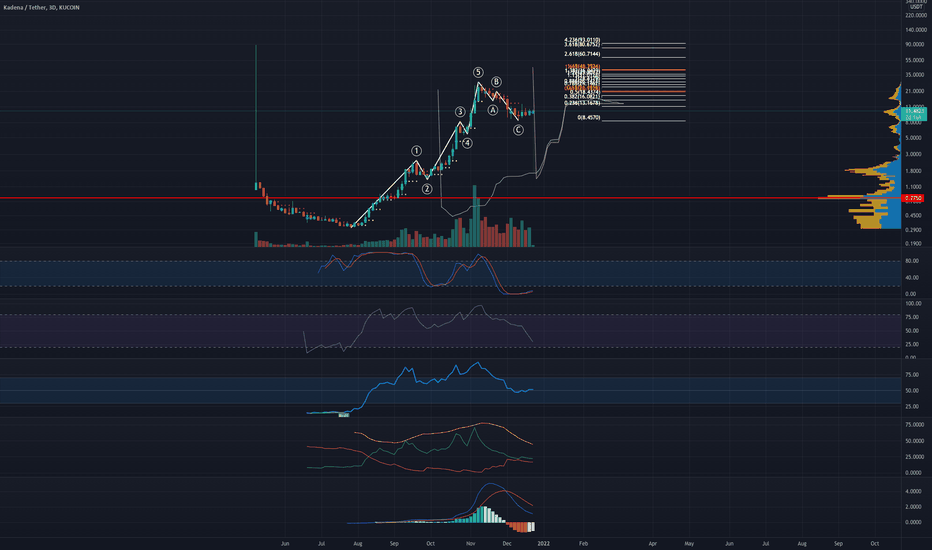Click the 2.618(60.7144) Fibonacci level label
932x550 pixels.
click(x=582, y=54)
